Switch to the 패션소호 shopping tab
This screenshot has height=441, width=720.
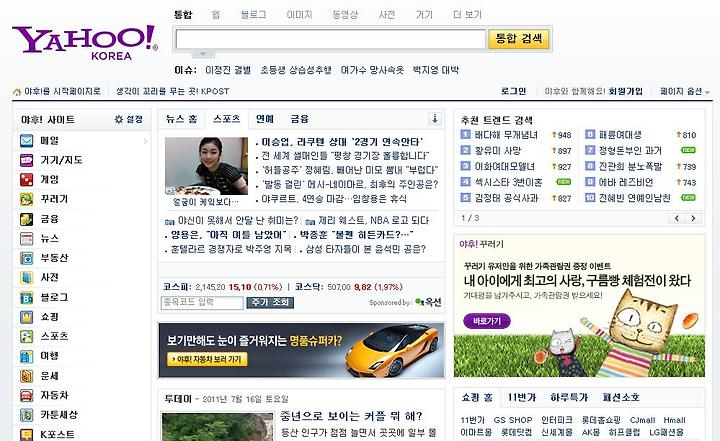tap(621, 397)
